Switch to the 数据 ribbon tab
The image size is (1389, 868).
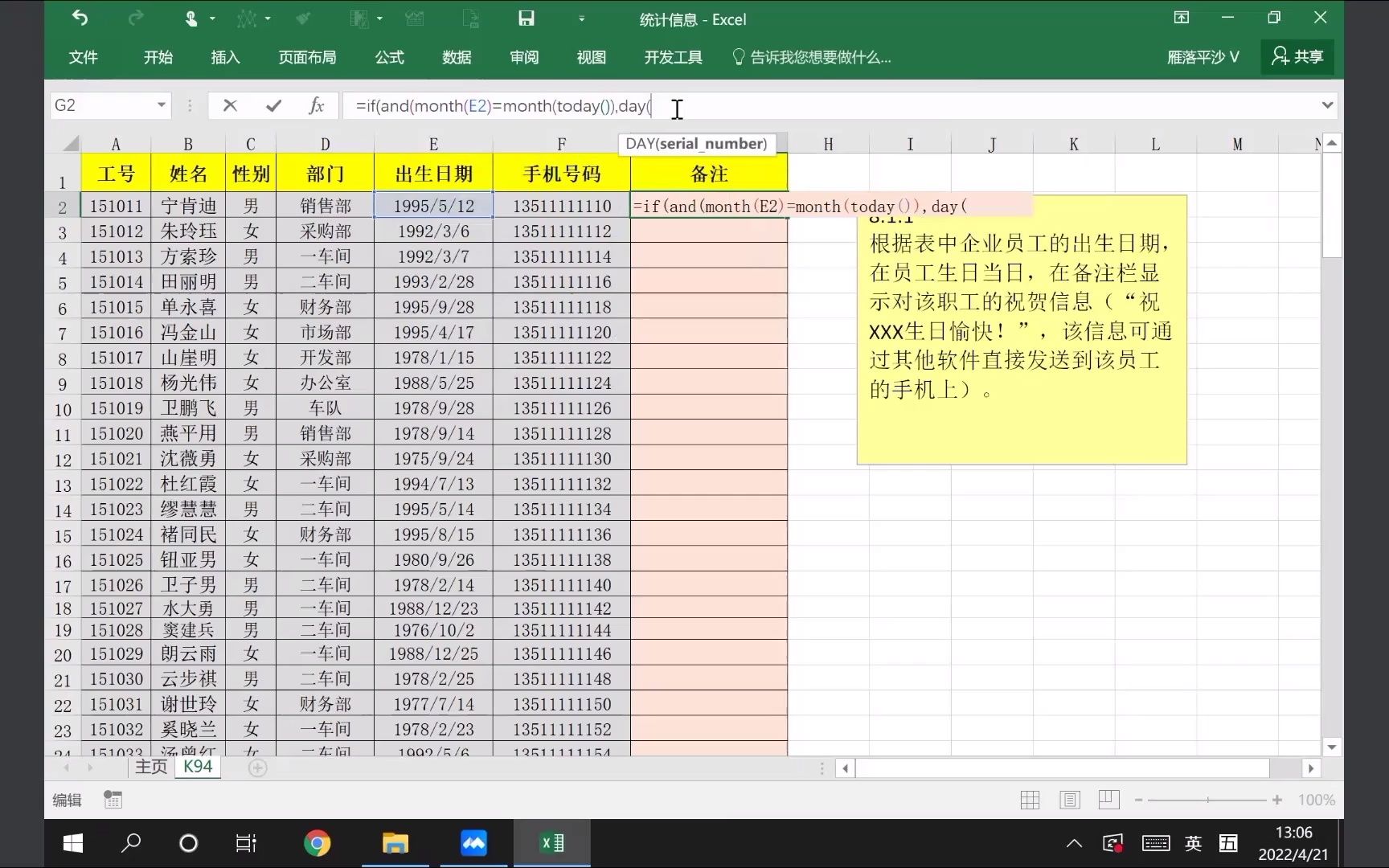click(x=457, y=57)
